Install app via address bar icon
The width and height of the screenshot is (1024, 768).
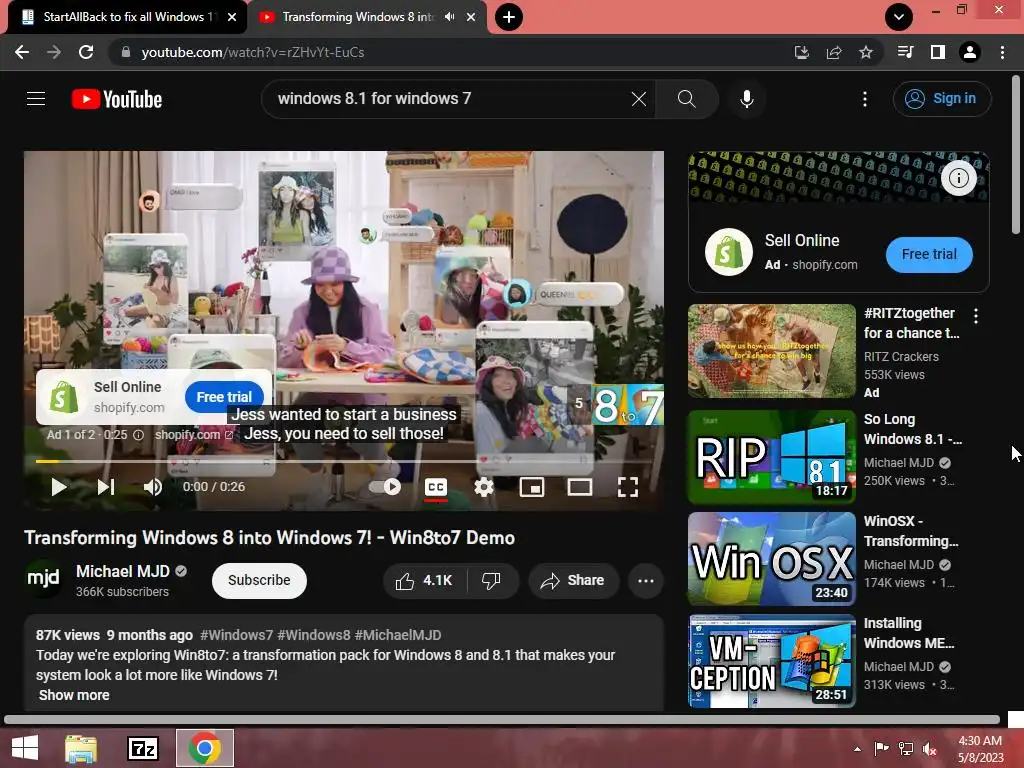pos(801,52)
